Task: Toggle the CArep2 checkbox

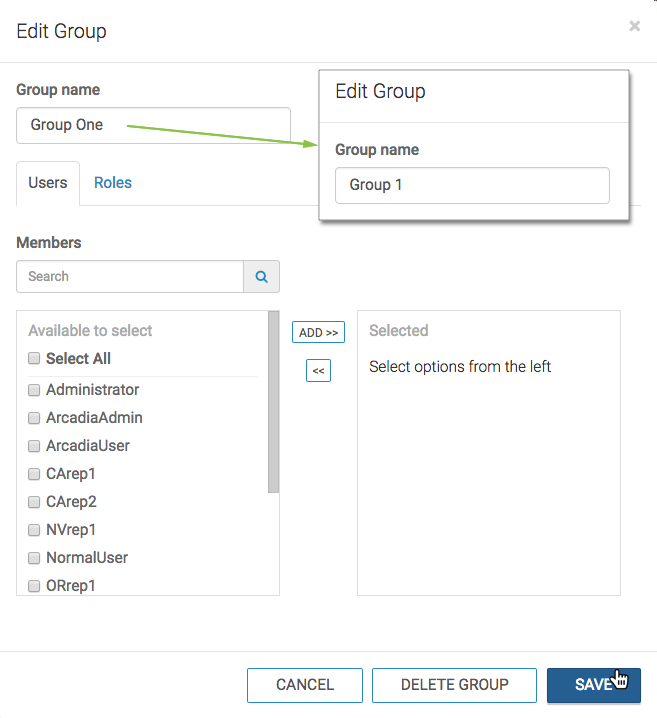Action: (34, 502)
